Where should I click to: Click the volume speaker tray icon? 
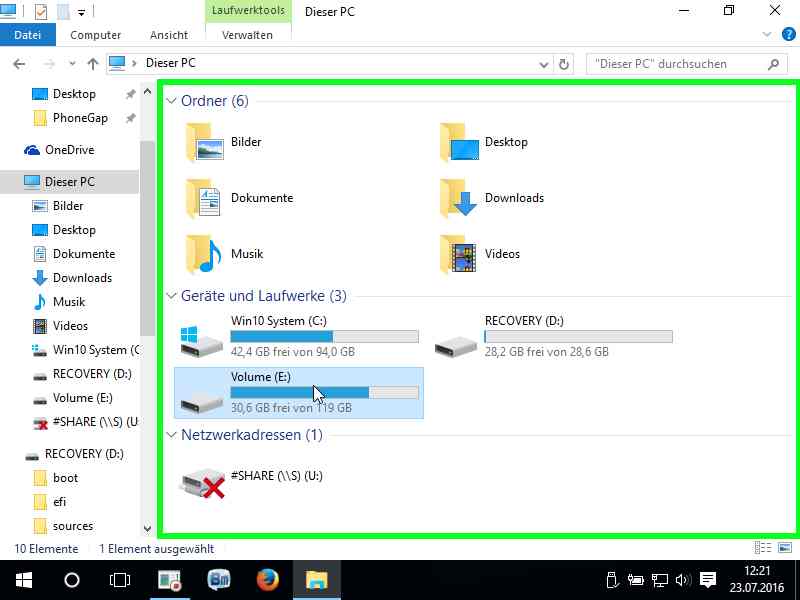(683, 580)
